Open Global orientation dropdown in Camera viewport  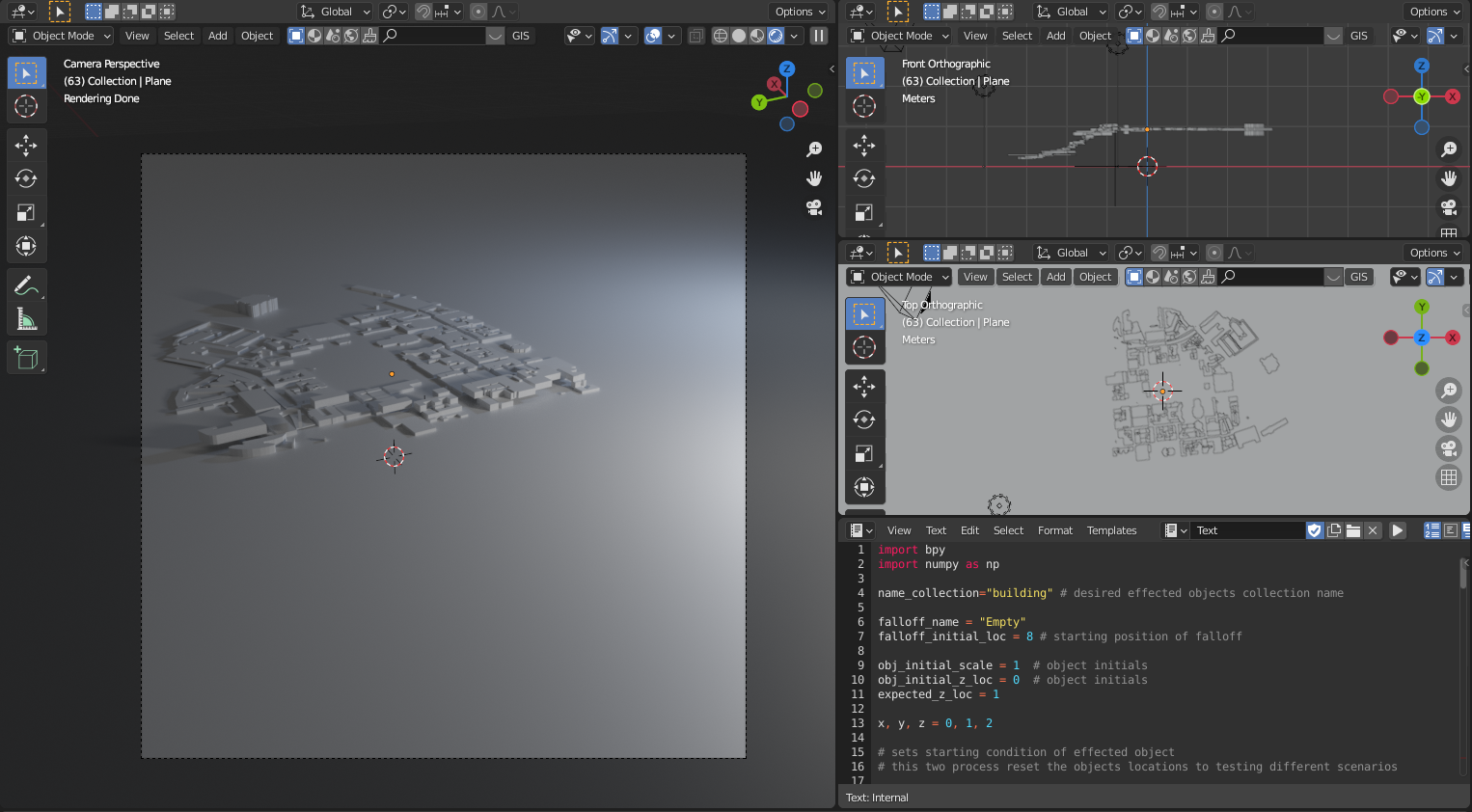pos(335,12)
